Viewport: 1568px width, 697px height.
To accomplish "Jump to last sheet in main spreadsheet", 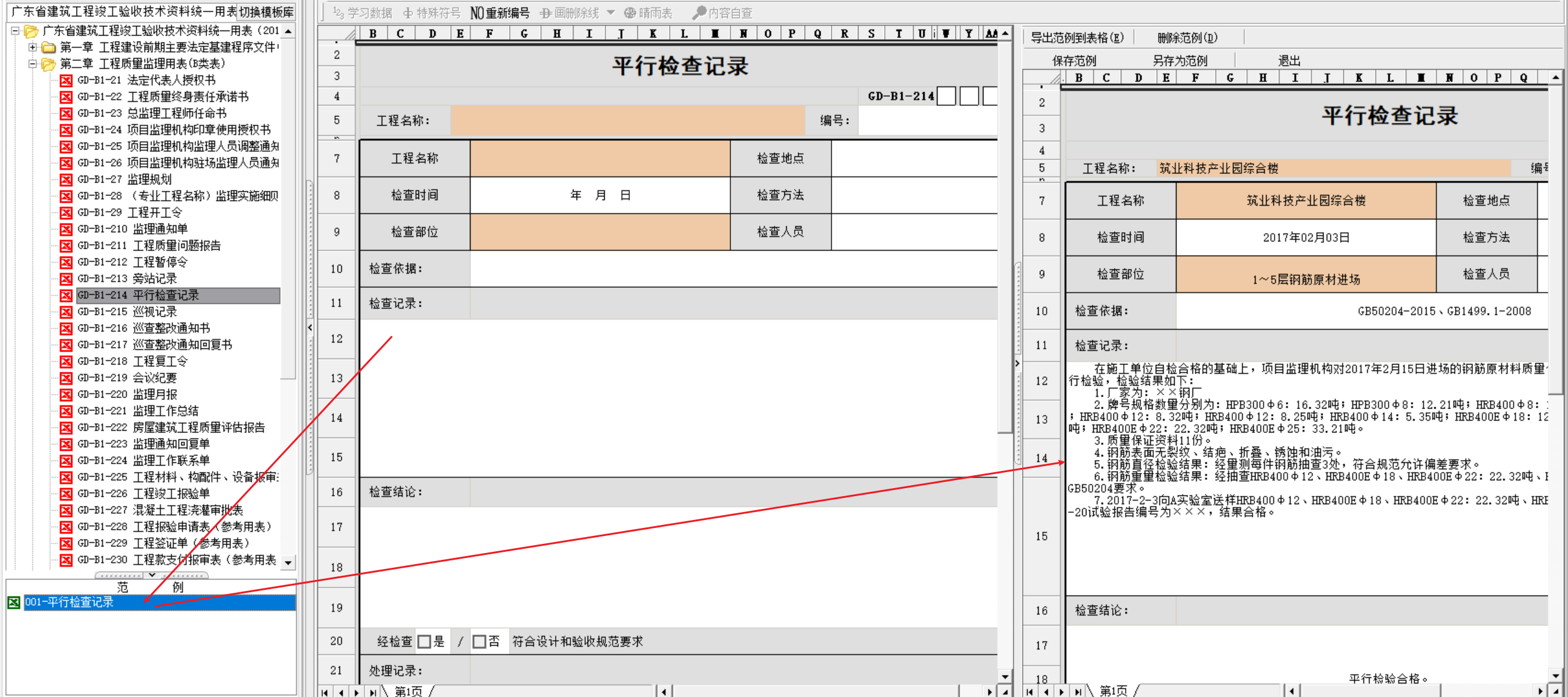I will [373, 691].
